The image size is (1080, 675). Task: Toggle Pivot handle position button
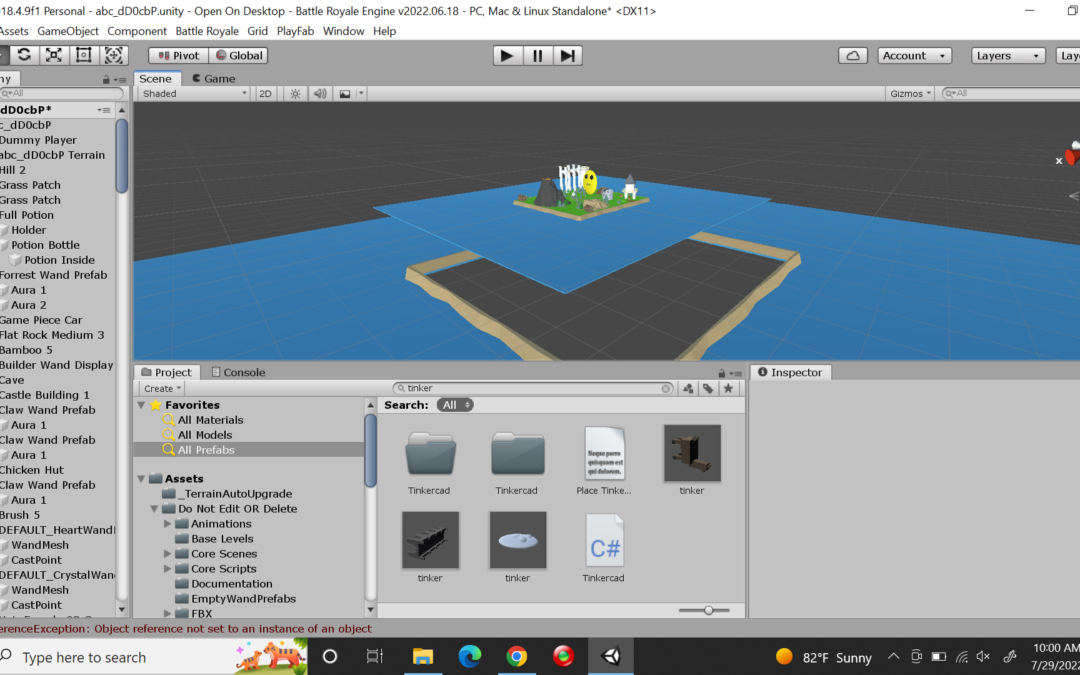click(x=178, y=56)
